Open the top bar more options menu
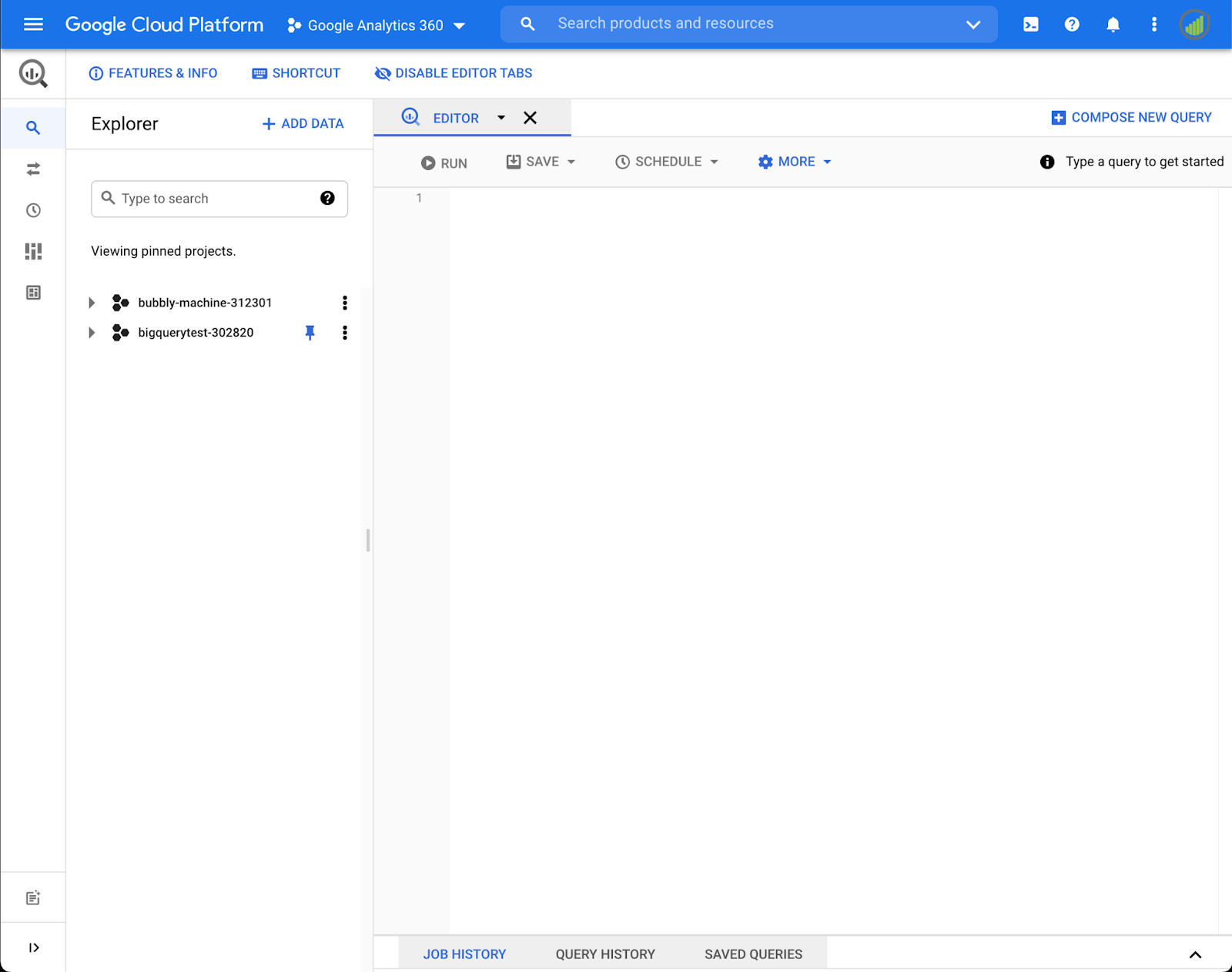 (x=1153, y=25)
